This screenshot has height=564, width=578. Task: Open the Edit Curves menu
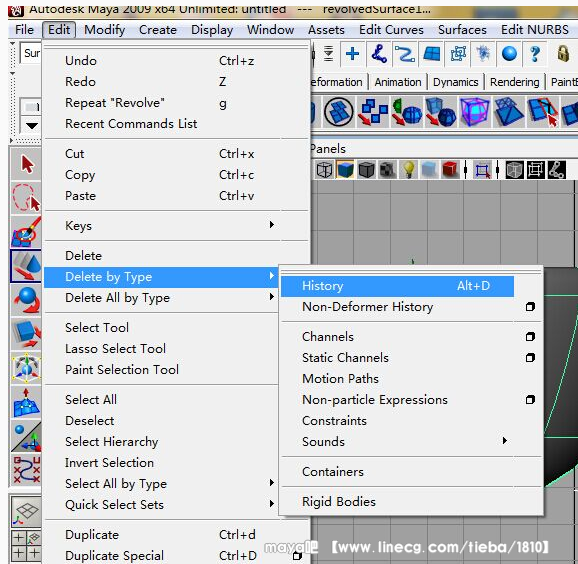tap(391, 29)
